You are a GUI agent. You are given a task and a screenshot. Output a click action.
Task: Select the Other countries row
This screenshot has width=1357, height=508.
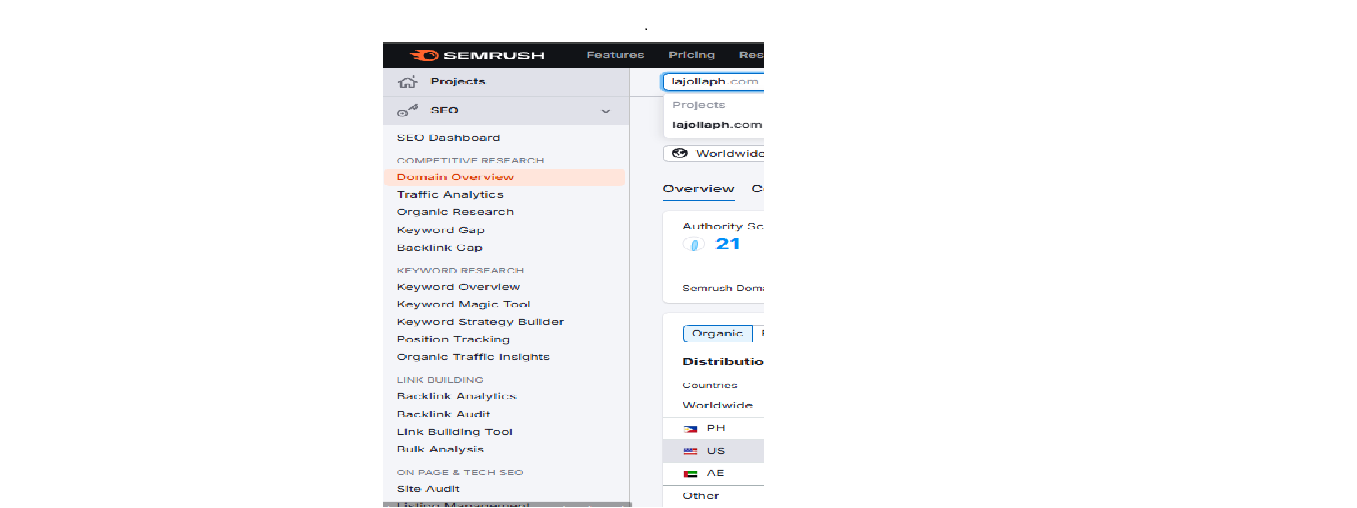tap(713, 496)
